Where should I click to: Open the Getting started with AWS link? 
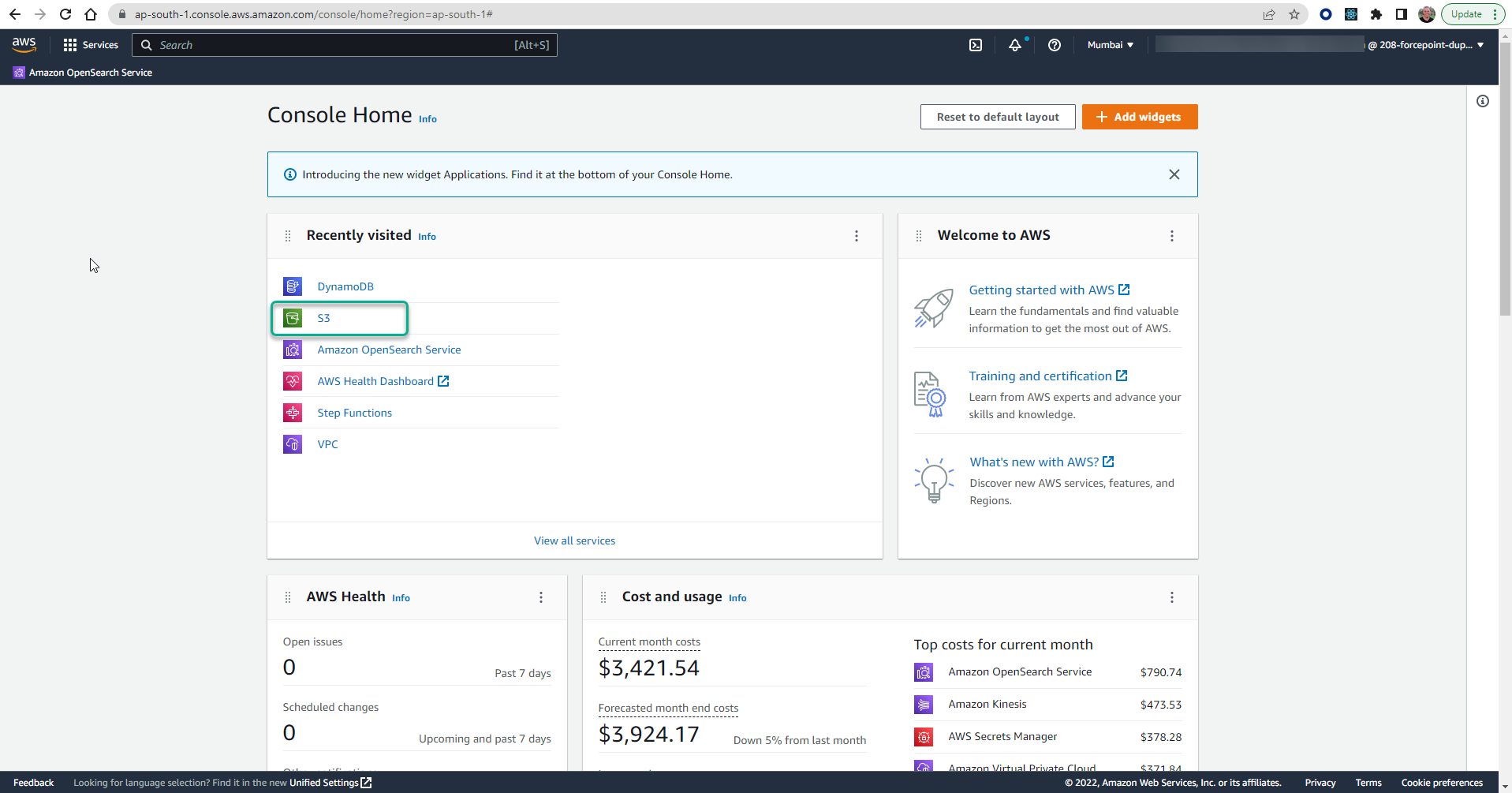(1042, 290)
